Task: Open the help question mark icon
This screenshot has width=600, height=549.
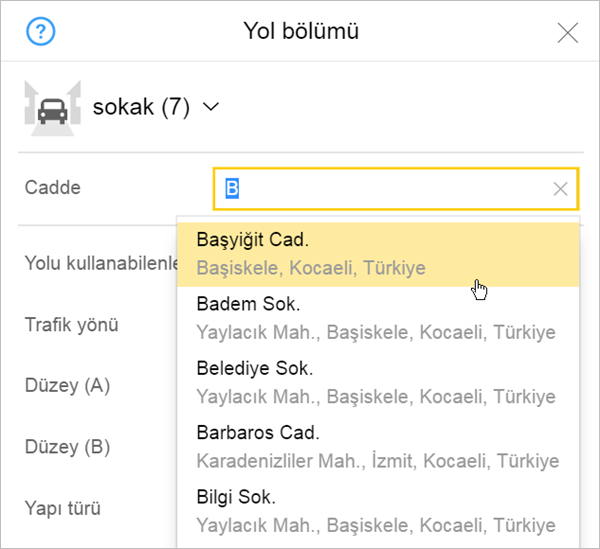Action: (41, 31)
